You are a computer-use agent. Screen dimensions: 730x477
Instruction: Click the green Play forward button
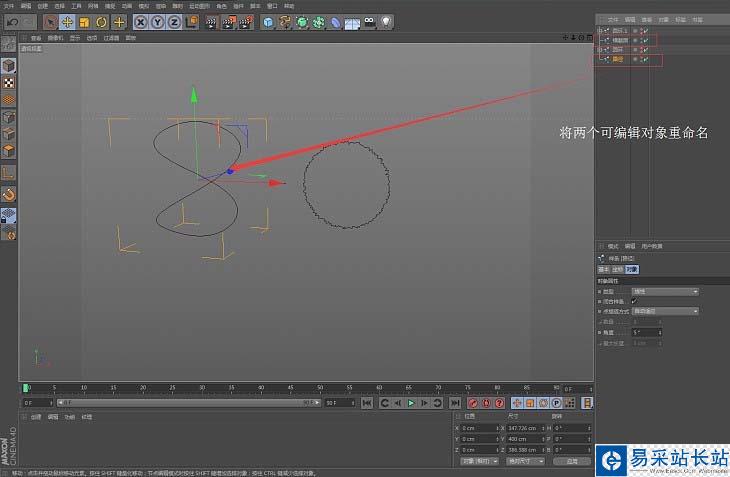point(411,403)
